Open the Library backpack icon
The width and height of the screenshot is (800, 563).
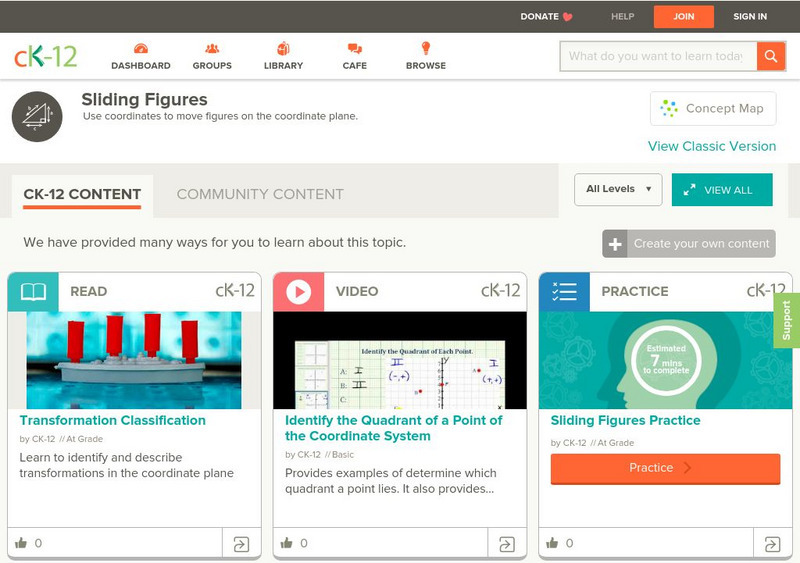click(x=283, y=48)
